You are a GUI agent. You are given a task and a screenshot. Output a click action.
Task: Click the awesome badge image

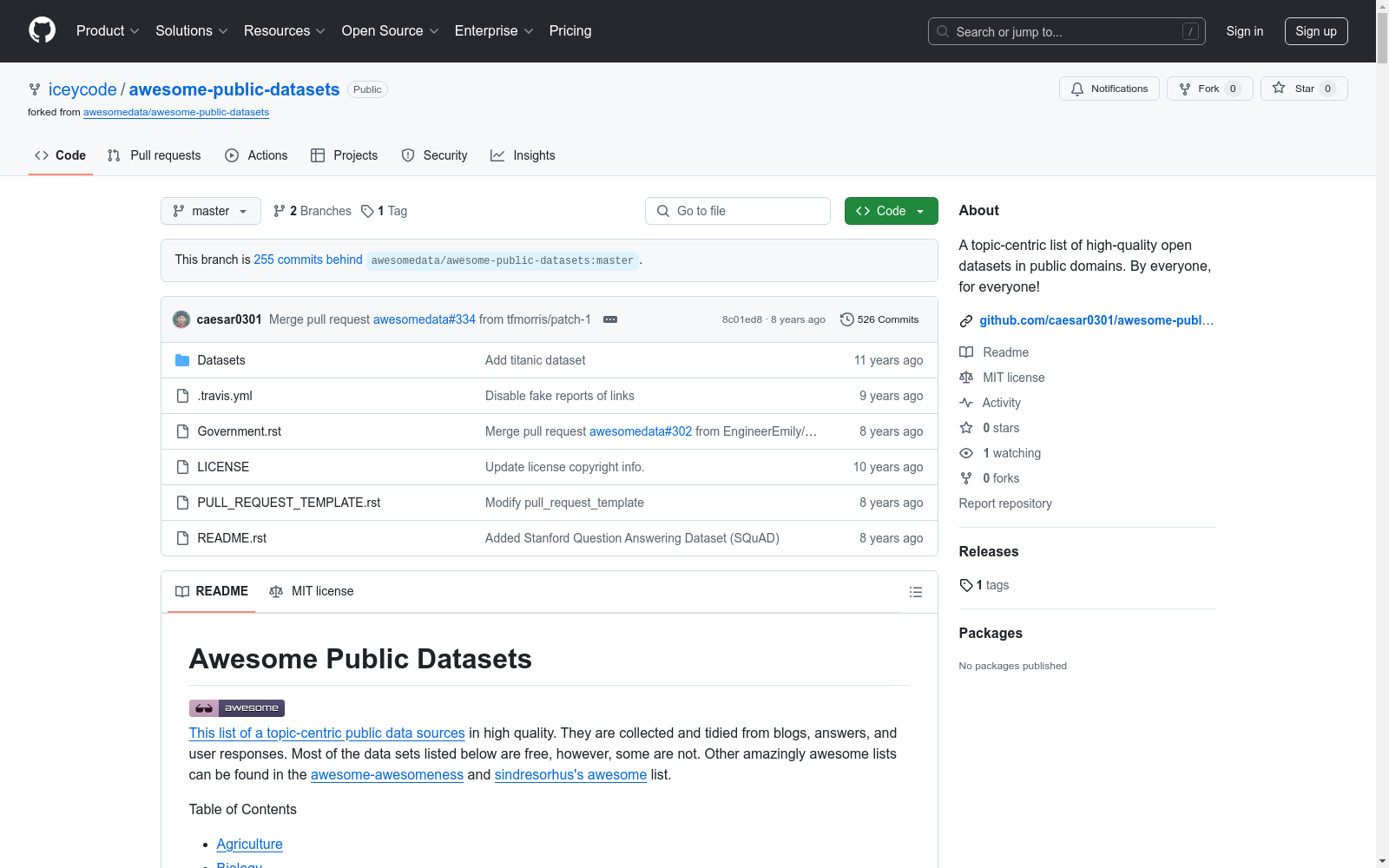pyautogui.click(x=237, y=707)
